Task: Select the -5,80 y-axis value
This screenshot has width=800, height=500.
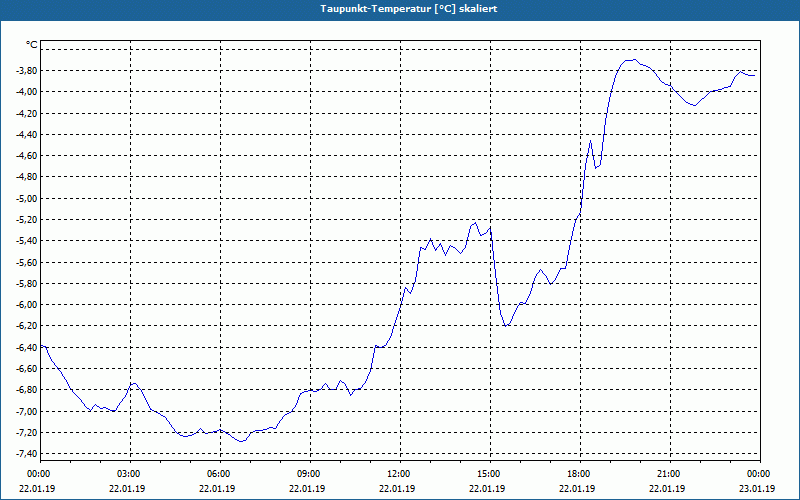Action: coord(27,284)
